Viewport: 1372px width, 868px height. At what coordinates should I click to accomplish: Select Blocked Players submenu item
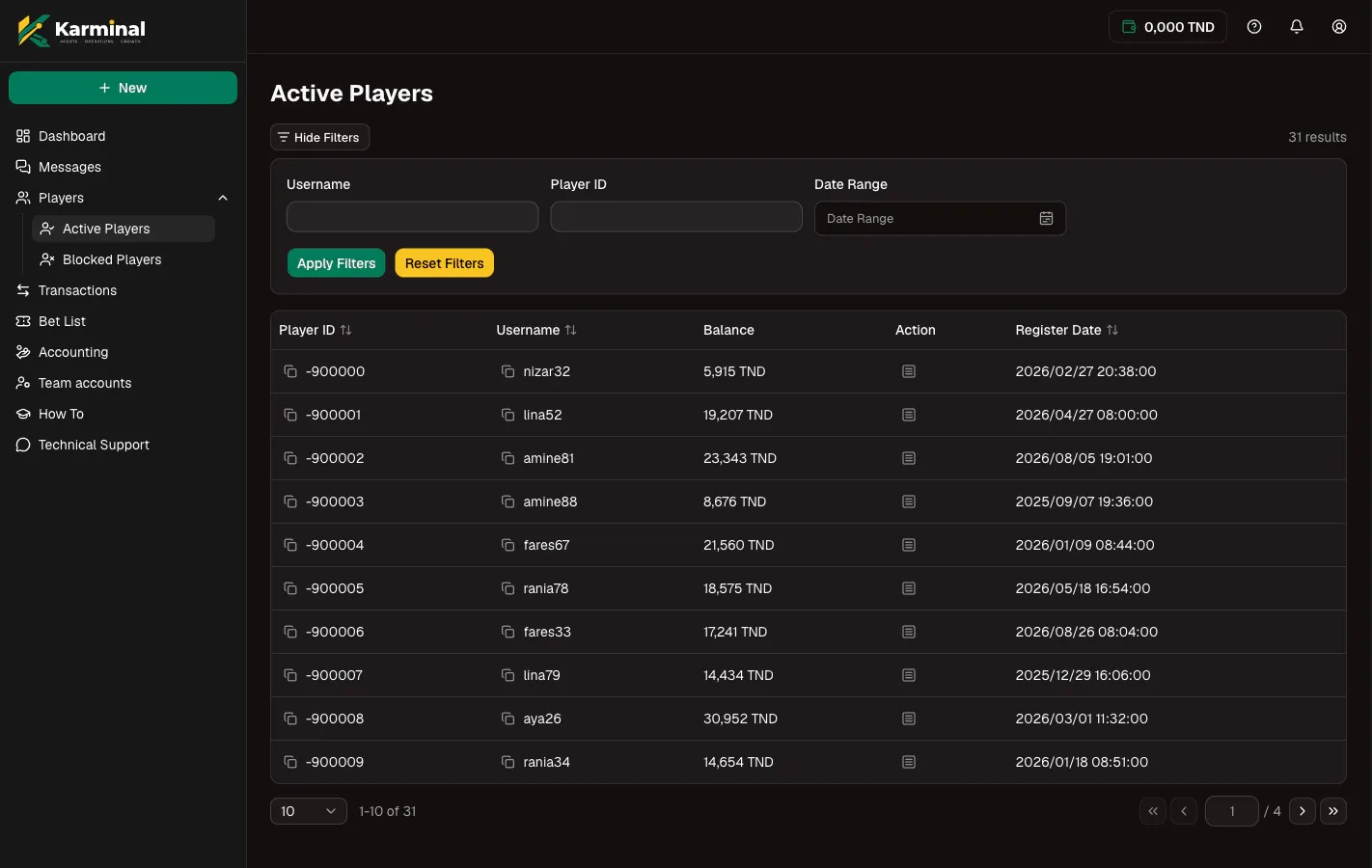123,259
